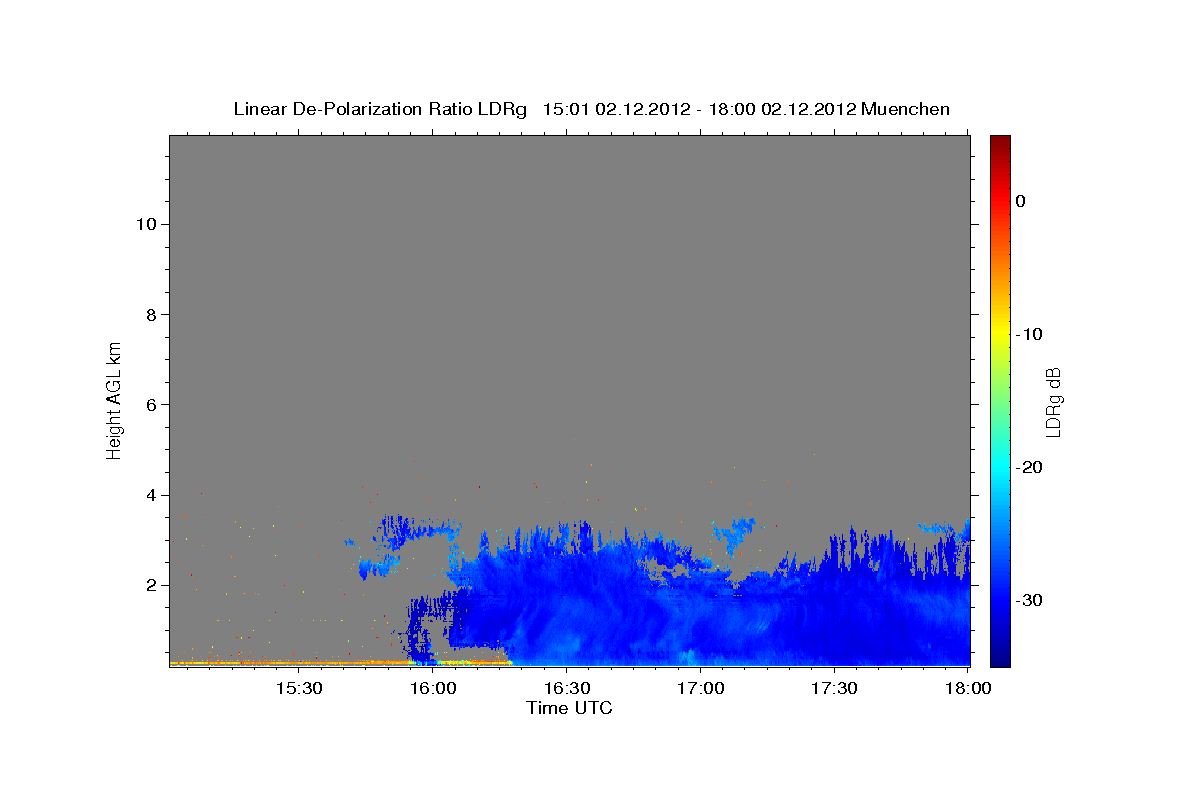
Task: Click the height axis label 4
Action: click(x=150, y=495)
